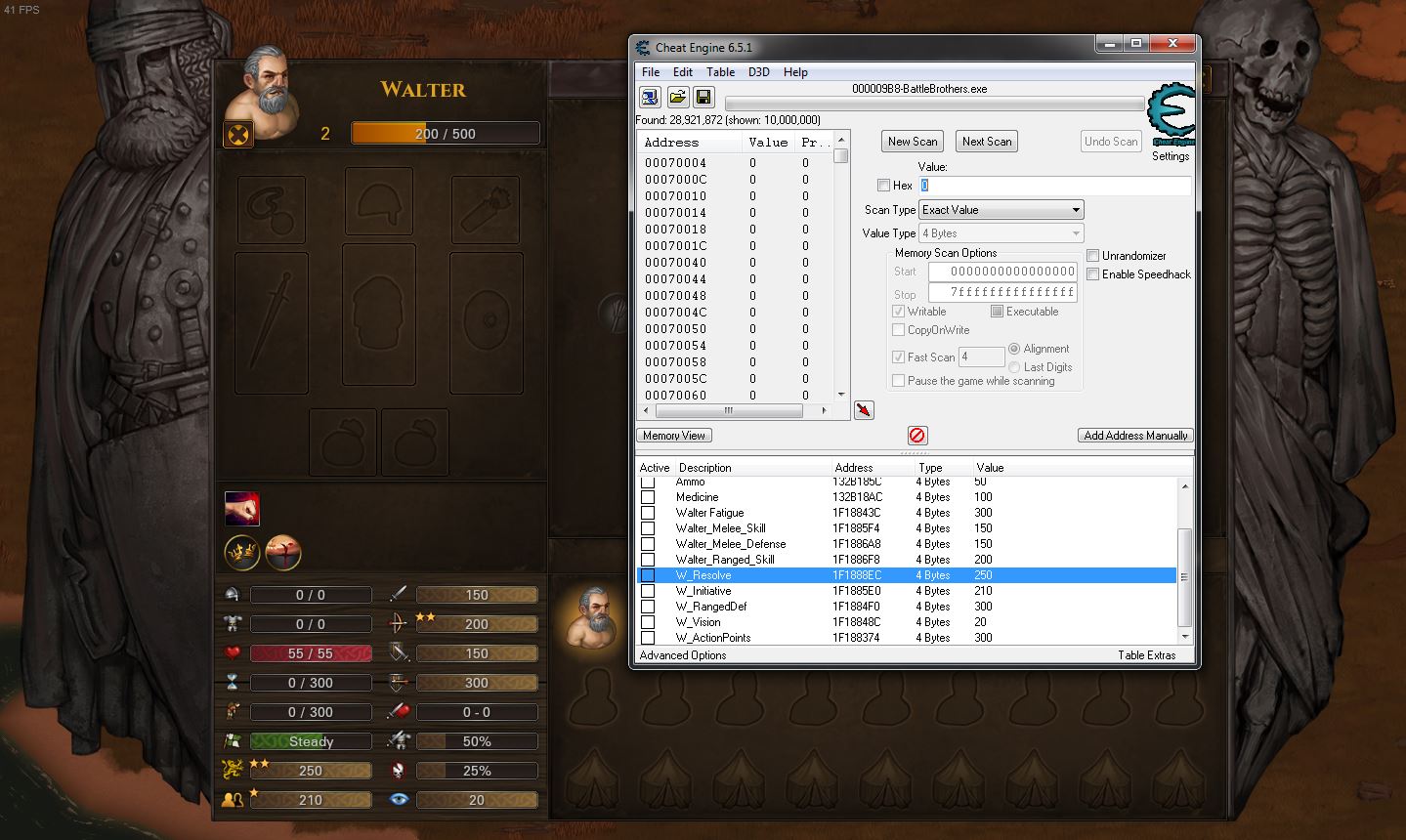Open the Table menu
Screen dimensions: 1406x840
pos(720,72)
